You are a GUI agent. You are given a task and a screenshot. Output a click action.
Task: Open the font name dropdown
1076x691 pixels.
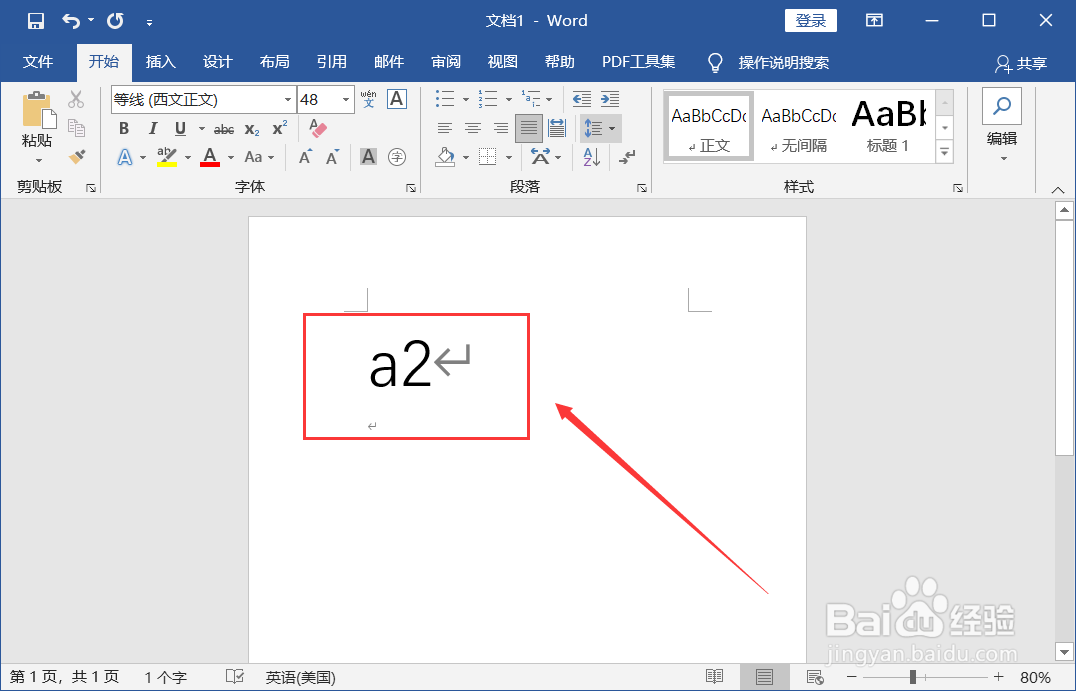point(288,100)
